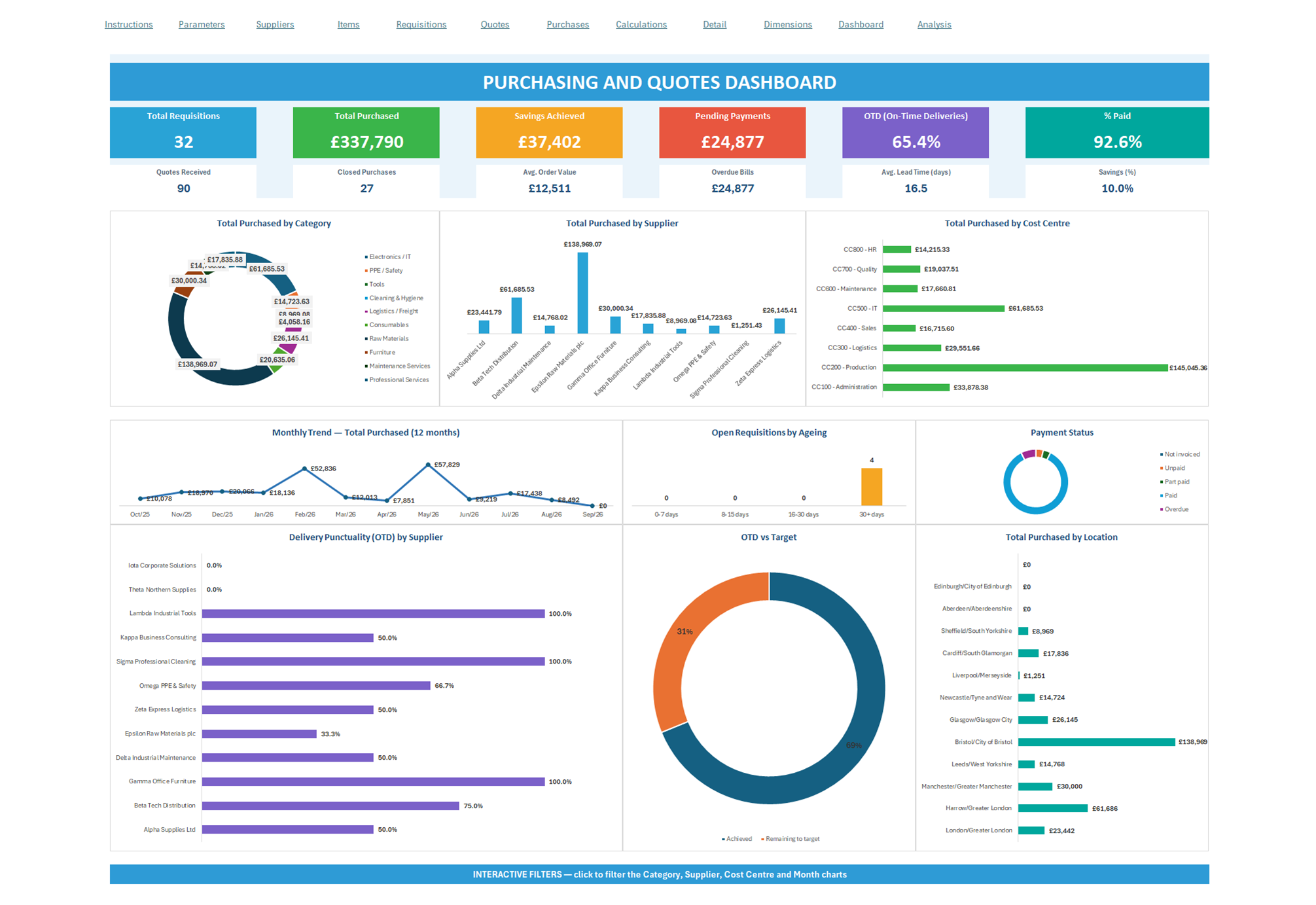This screenshot has height=905, width=1316.
Task: Click the Beta Tech Distribution OTD bar
Action: pos(330,806)
